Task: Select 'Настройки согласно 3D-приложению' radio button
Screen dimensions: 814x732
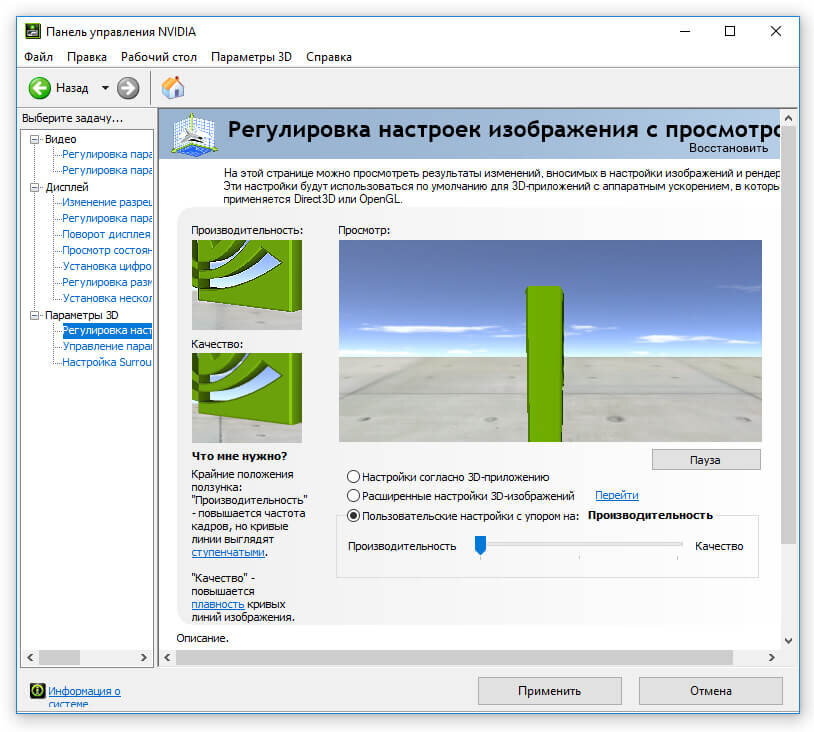Action: [x=353, y=476]
